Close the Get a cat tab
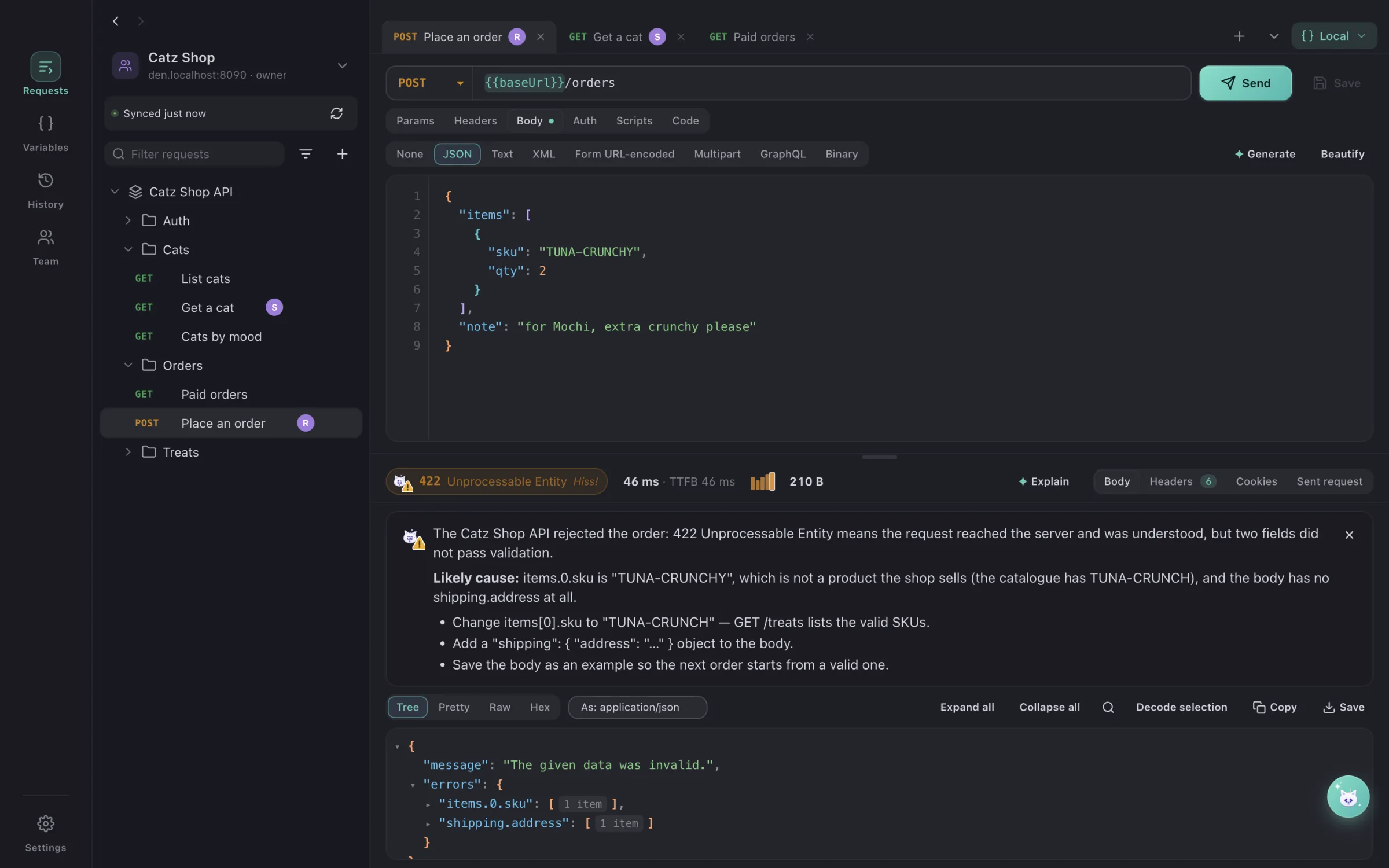The width and height of the screenshot is (1389, 868). click(x=681, y=36)
